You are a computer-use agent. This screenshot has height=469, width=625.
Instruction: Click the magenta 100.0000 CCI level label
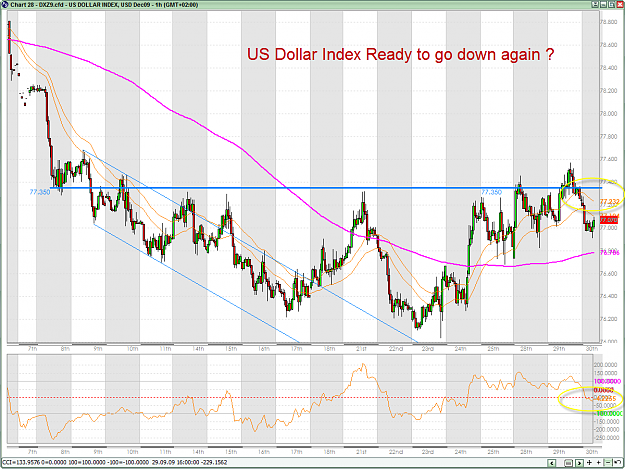[607, 381]
